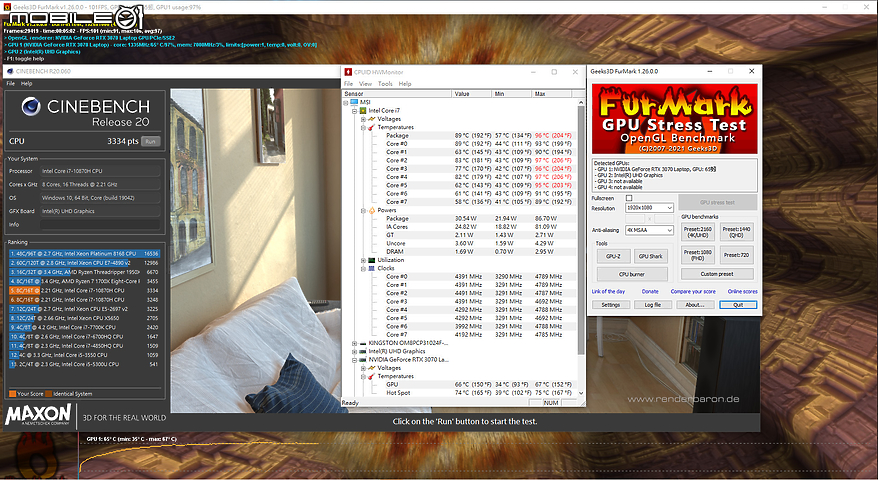The image size is (878, 480).
Task: Click the Temperatures icon under NVIDIA GeForce RTX 3070
Action: pos(371,376)
